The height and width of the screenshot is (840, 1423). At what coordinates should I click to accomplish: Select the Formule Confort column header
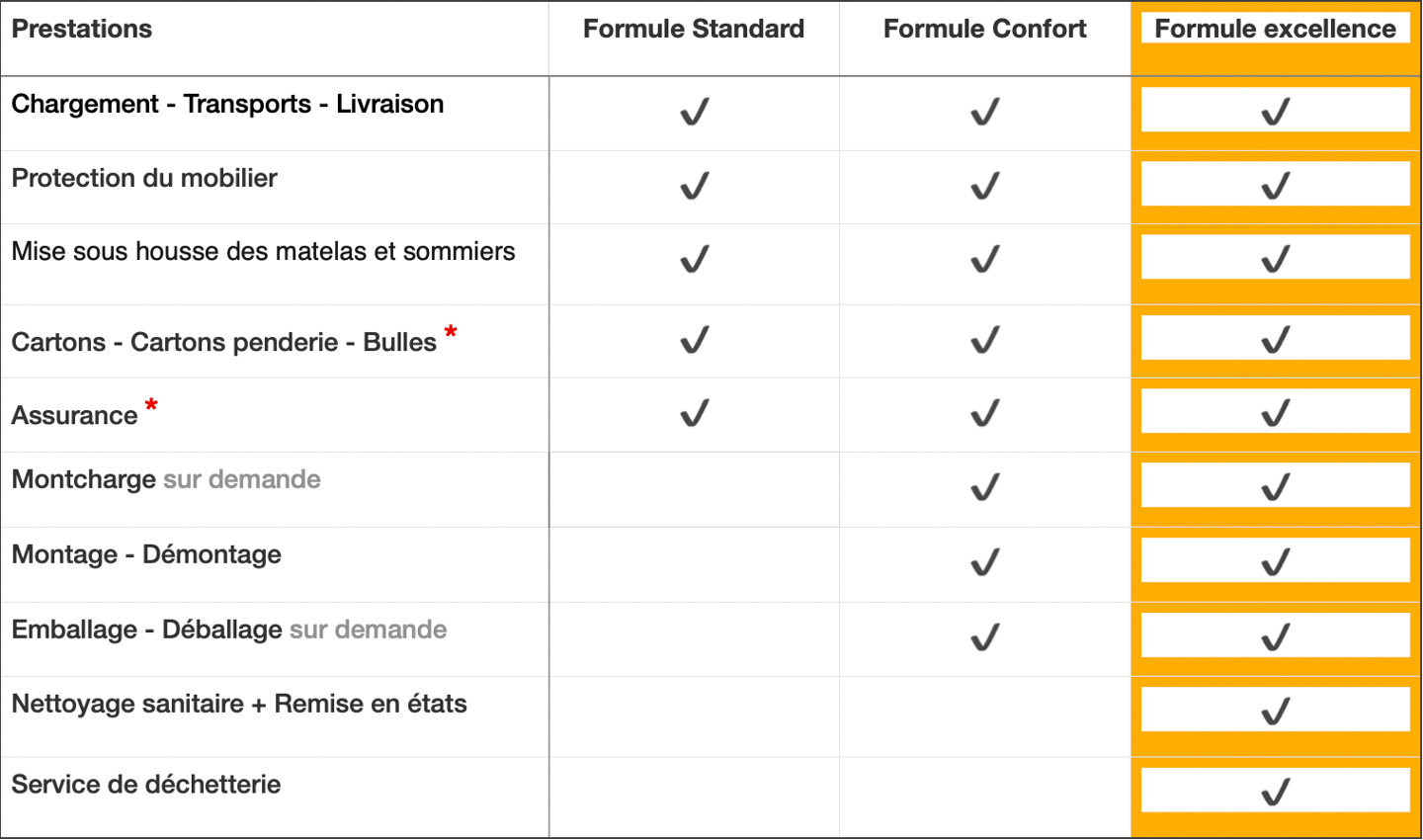click(985, 29)
